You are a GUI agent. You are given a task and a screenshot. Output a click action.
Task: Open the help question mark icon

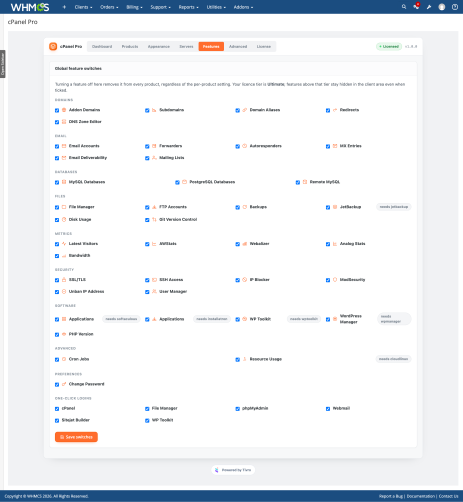point(455,7)
